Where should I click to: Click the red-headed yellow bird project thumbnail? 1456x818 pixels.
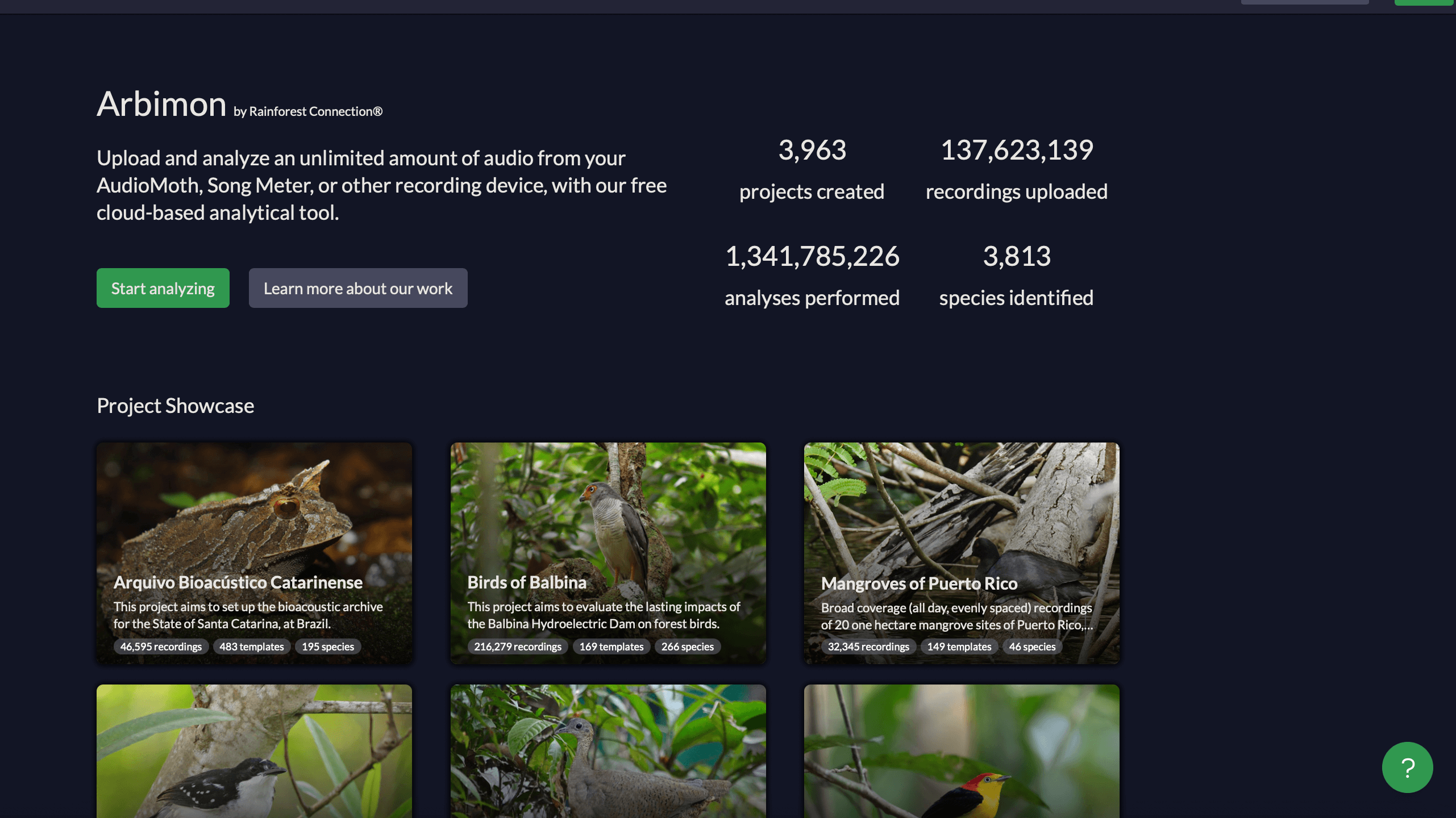(x=962, y=751)
